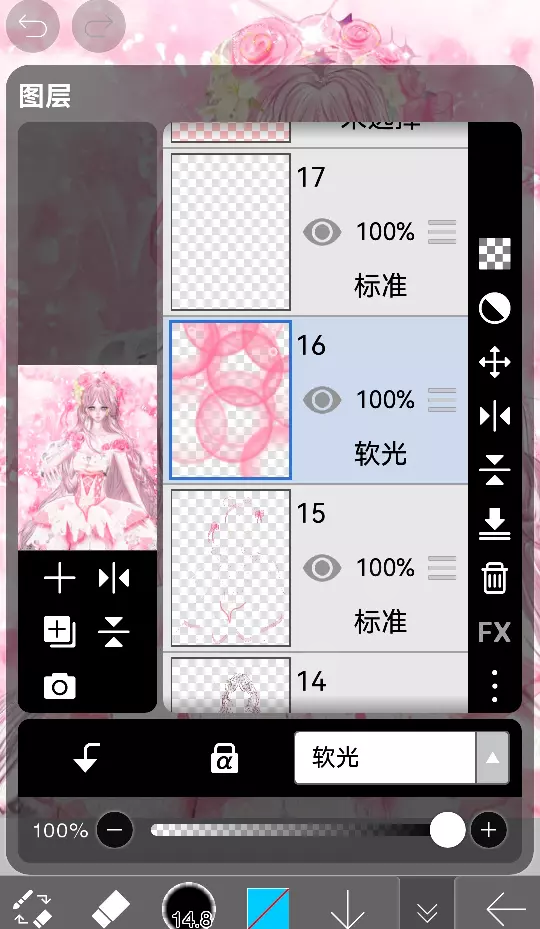Merge layer down with download arrow icon
Screen dimensions: 540x929
tap(494, 524)
